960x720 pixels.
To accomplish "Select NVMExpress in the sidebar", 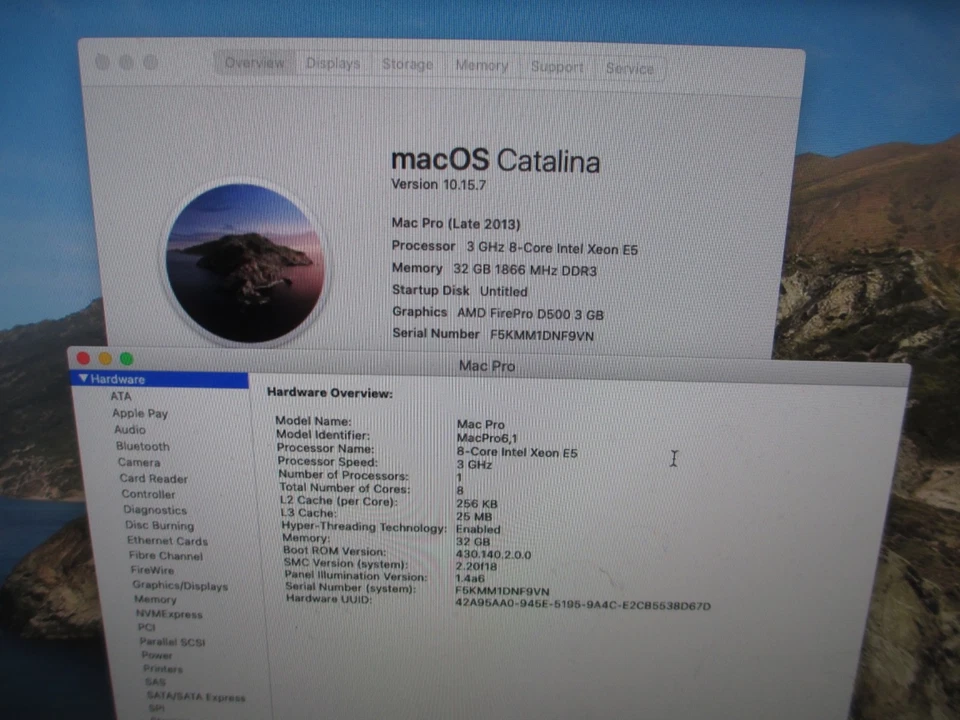I will [168, 614].
